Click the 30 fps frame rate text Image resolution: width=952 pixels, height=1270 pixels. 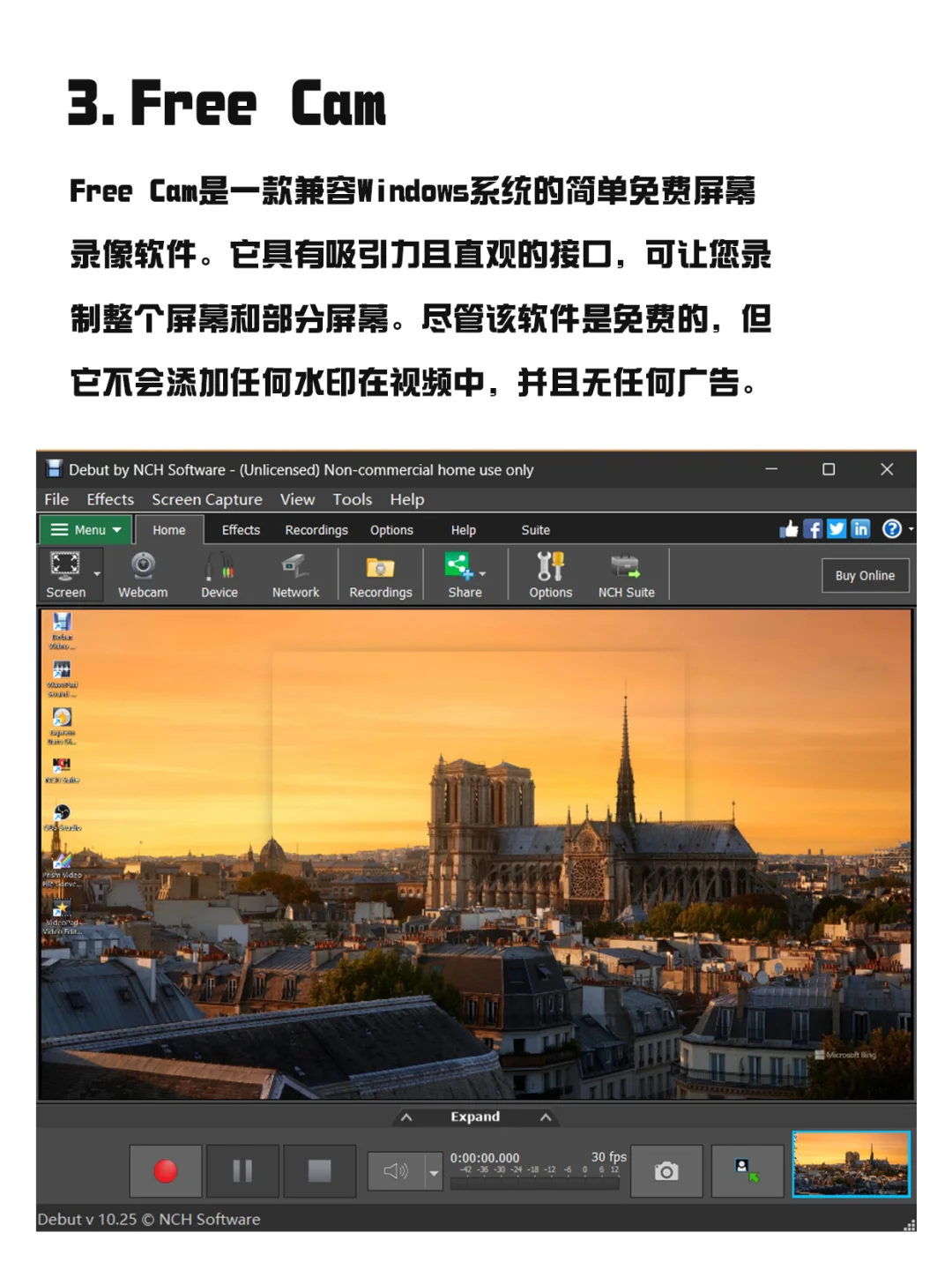coord(608,1156)
